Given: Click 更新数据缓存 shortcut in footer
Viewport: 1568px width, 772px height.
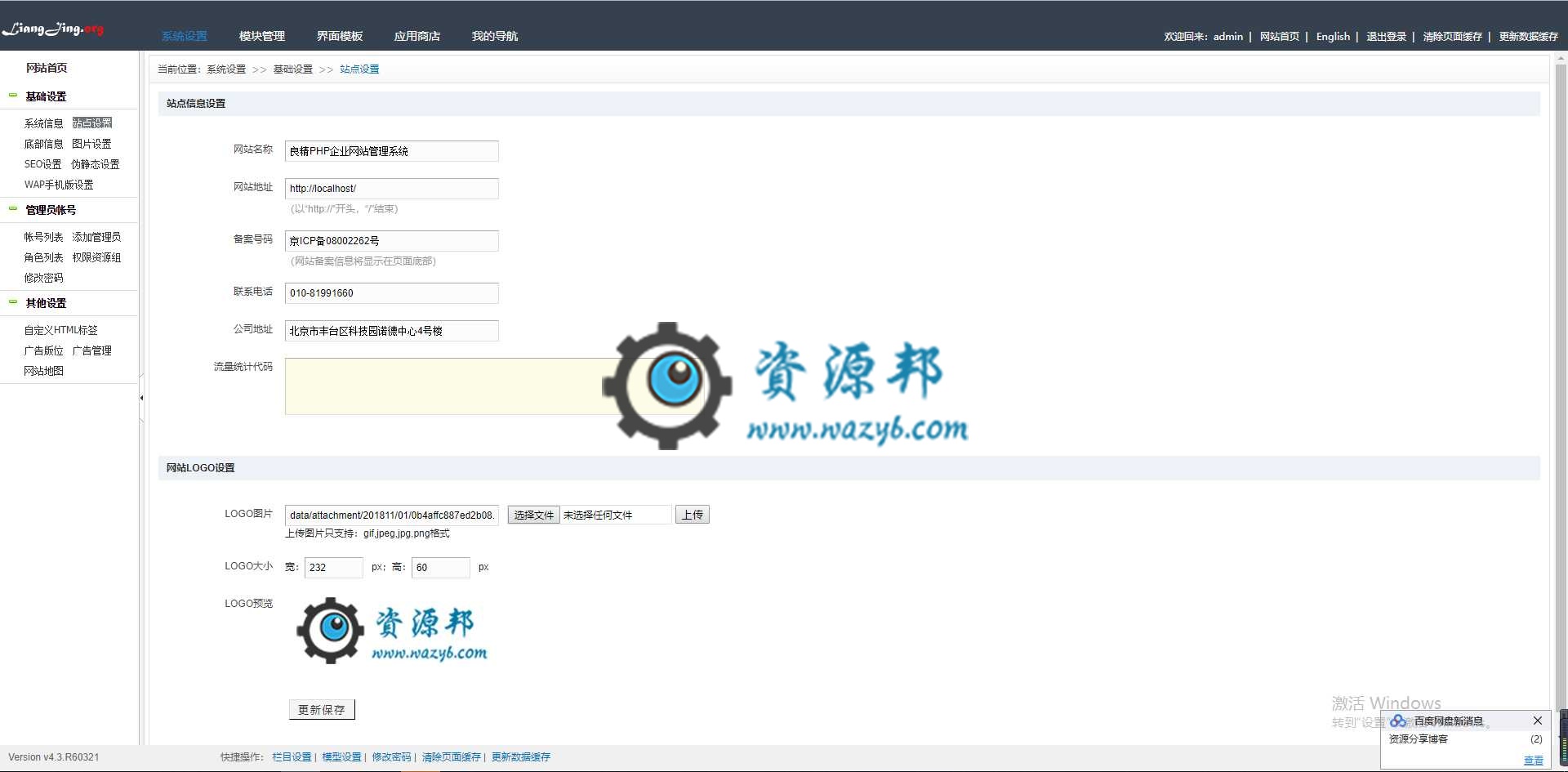Looking at the screenshot, I should pyautogui.click(x=521, y=757).
